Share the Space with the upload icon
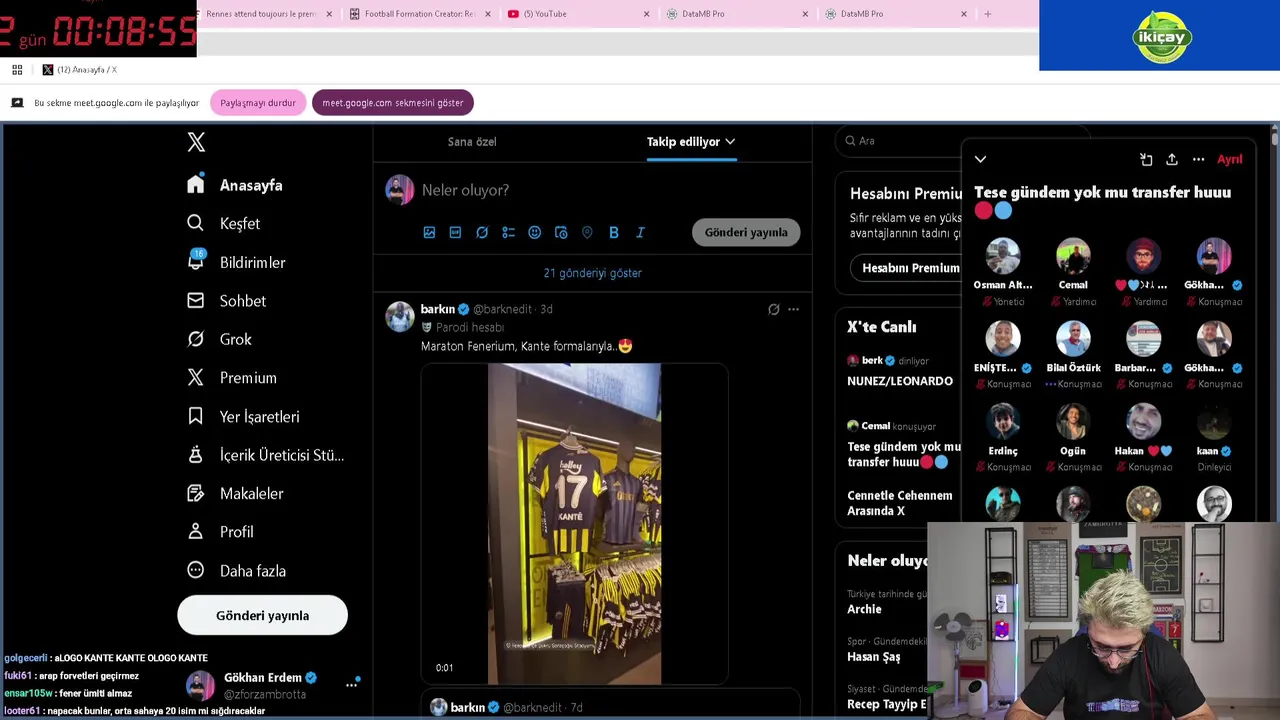The height and width of the screenshot is (720, 1280). [x=1172, y=159]
